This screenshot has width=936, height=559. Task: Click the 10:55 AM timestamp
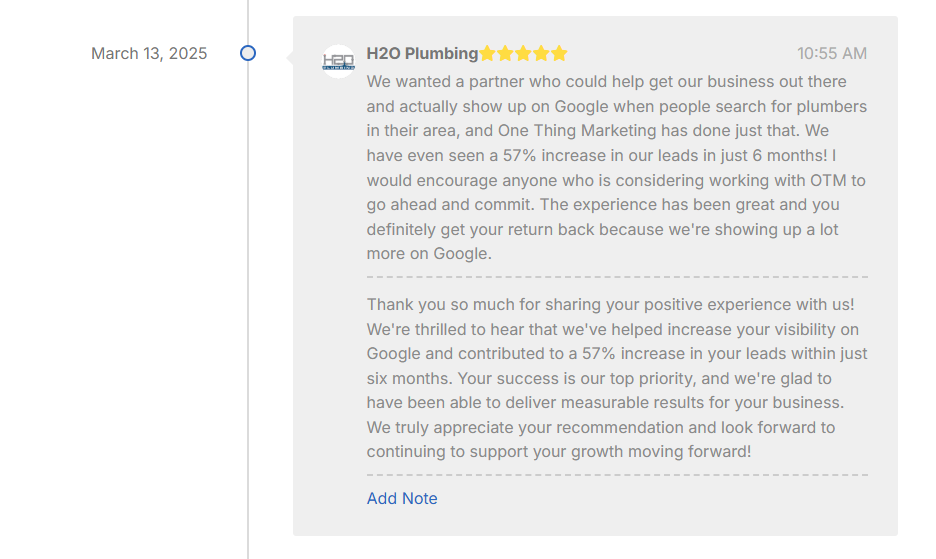click(832, 53)
